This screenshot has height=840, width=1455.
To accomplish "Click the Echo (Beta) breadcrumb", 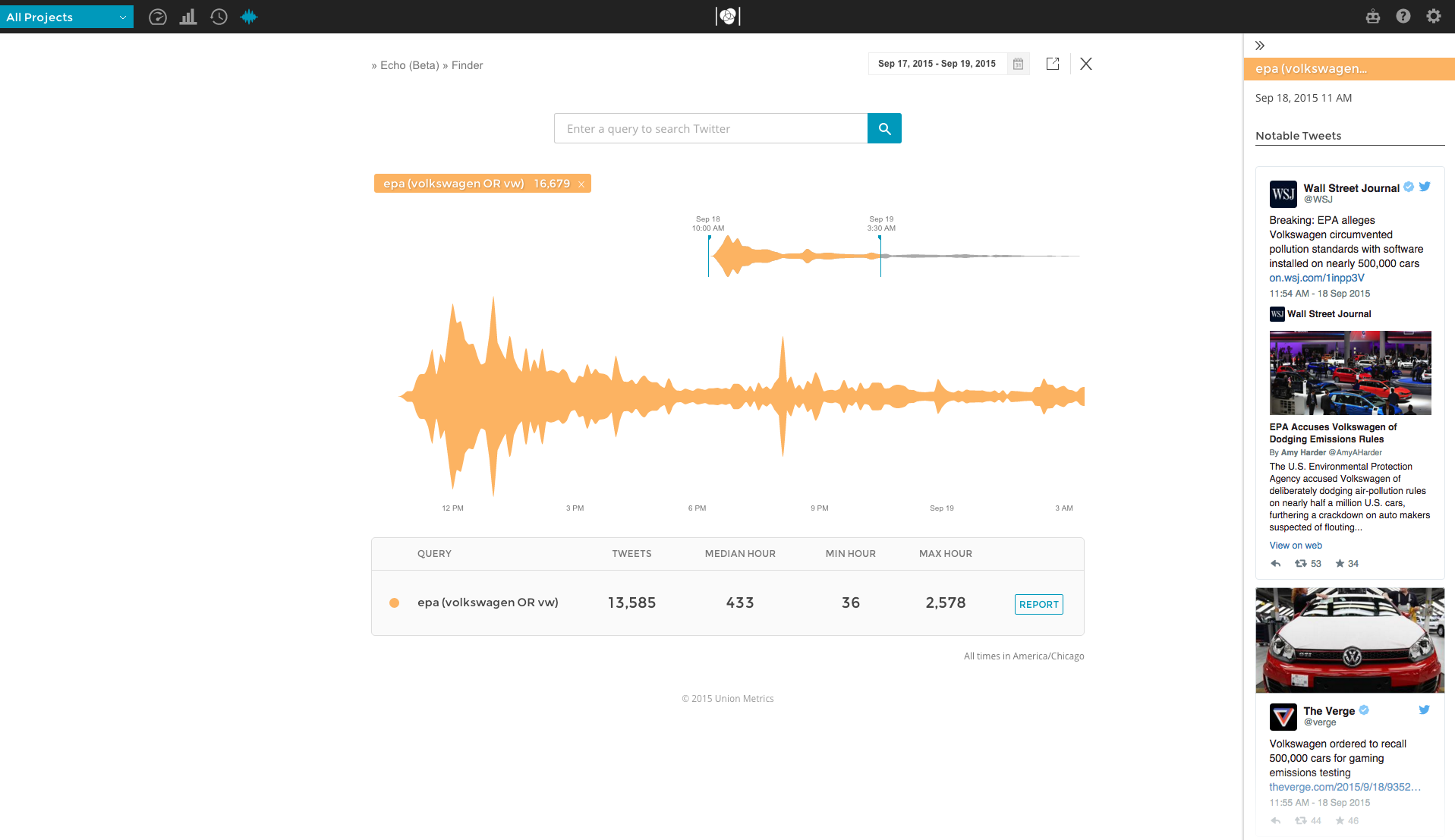I will (409, 65).
